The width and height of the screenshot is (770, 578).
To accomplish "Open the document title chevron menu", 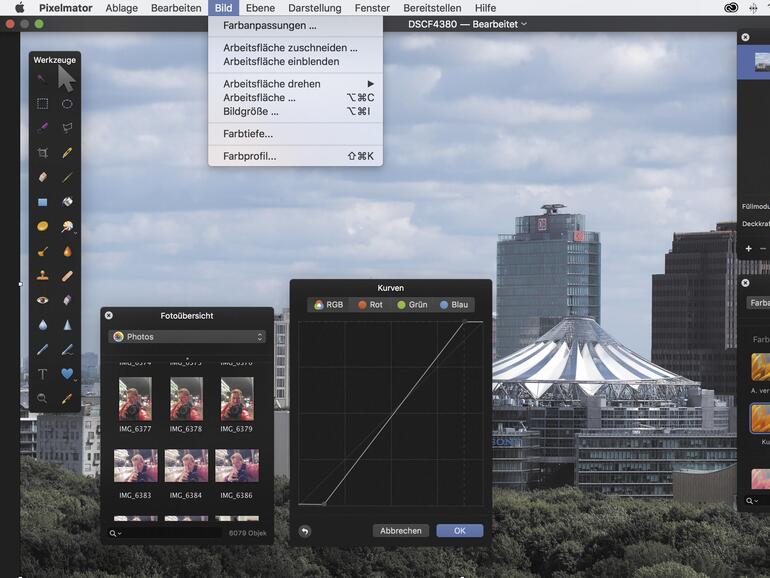I will pyautogui.click(x=524, y=24).
